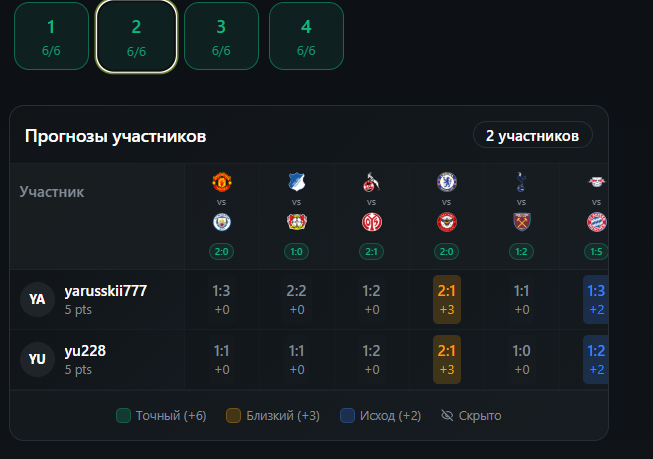
Task: Select the West Ham United crest
Action: pyautogui.click(x=522, y=221)
